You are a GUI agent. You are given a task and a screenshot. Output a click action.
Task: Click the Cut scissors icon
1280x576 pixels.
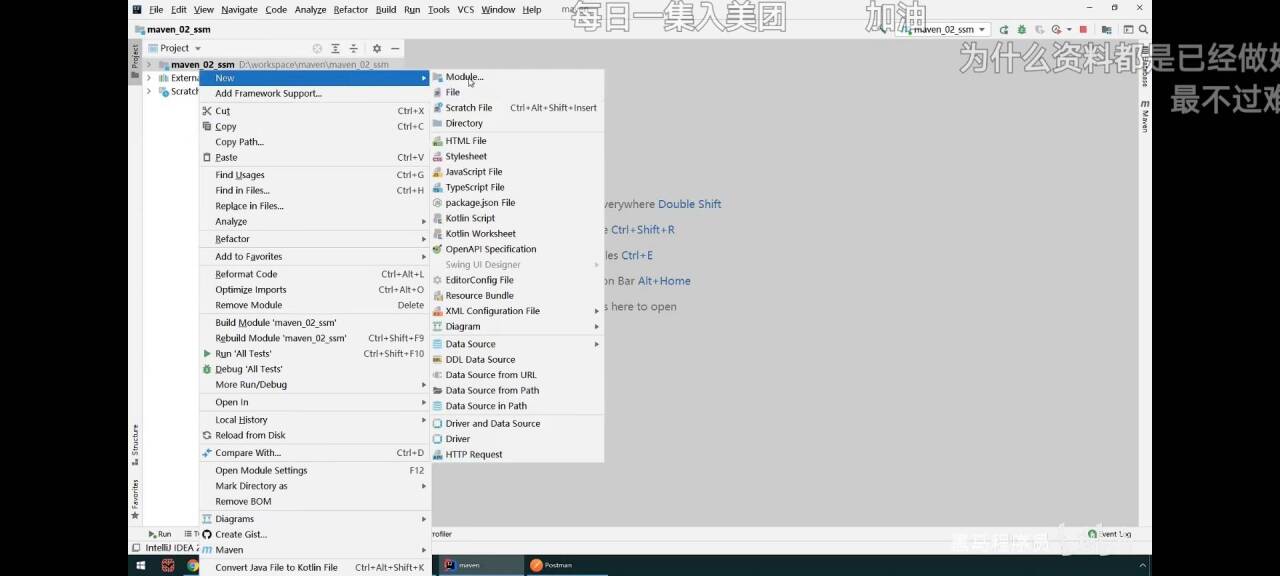point(207,111)
